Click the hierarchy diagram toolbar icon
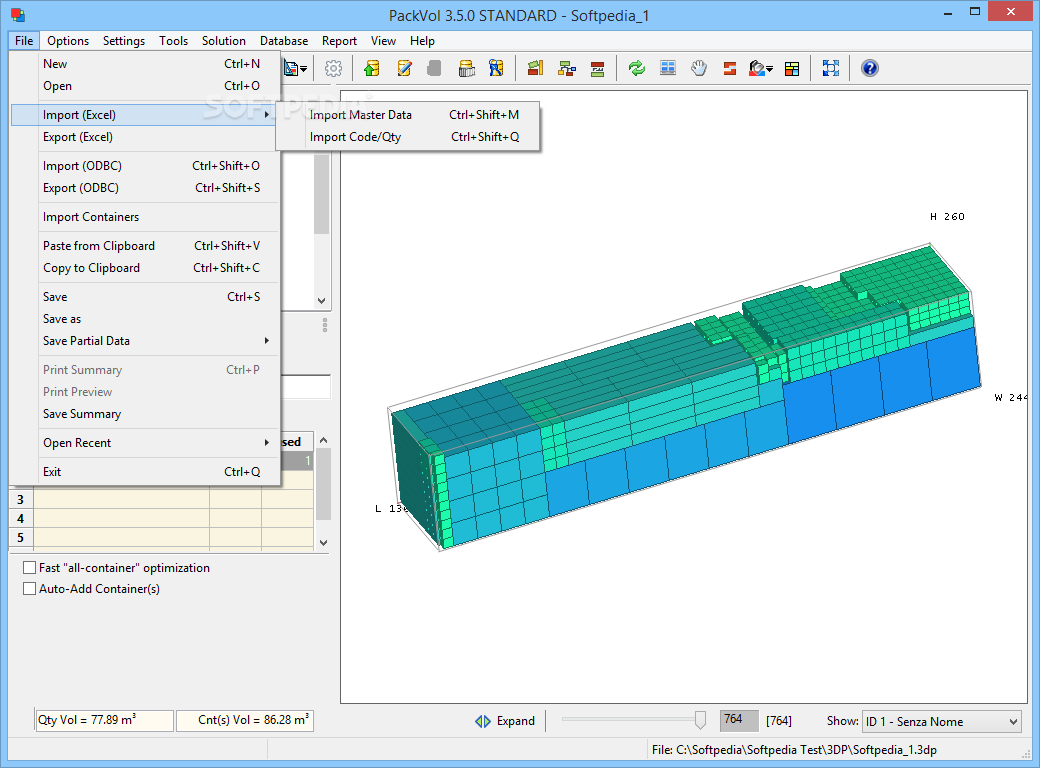This screenshot has height=768, width=1040. pyautogui.click(x=566, y=68)
